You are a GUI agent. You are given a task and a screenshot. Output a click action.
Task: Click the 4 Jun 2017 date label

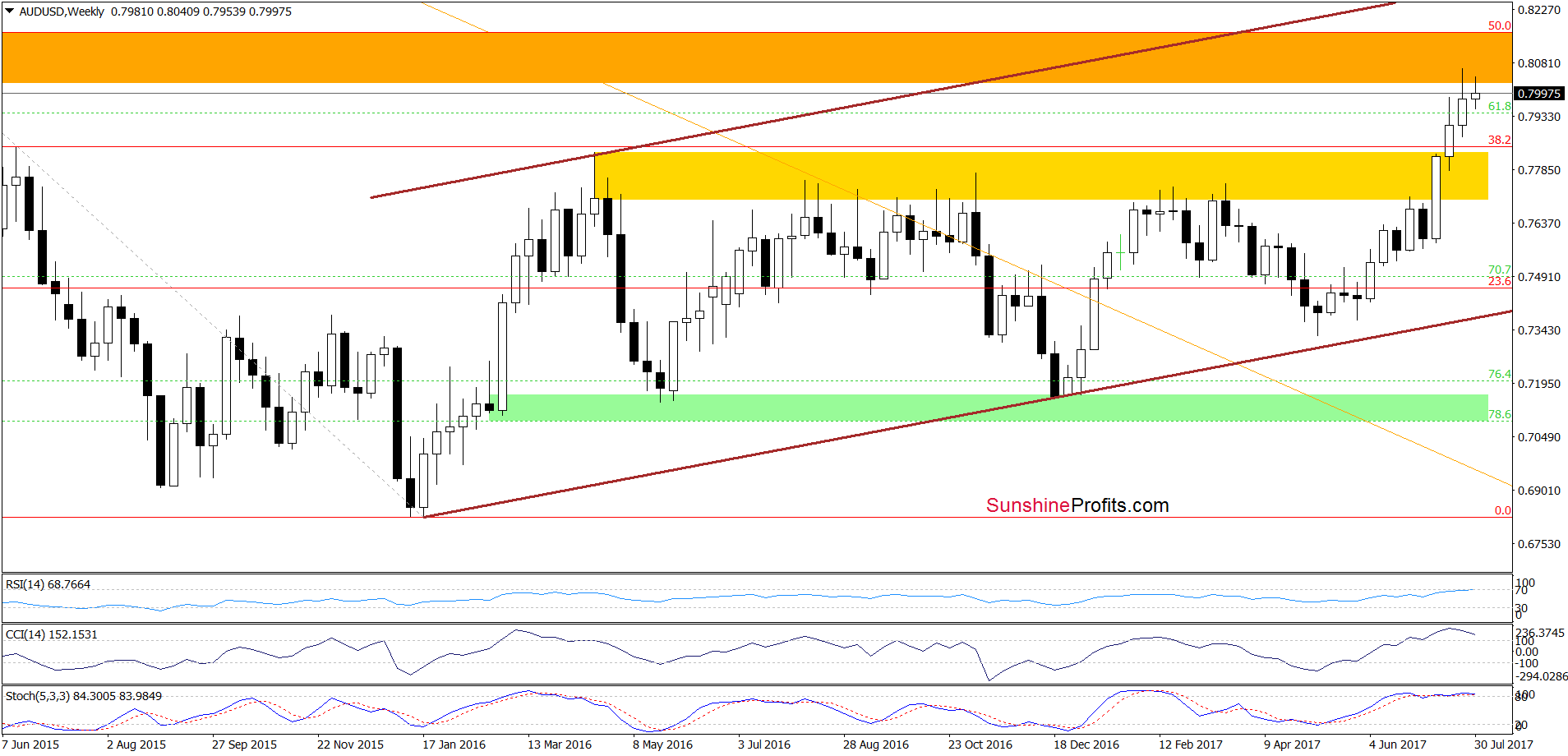[1397, 744]
